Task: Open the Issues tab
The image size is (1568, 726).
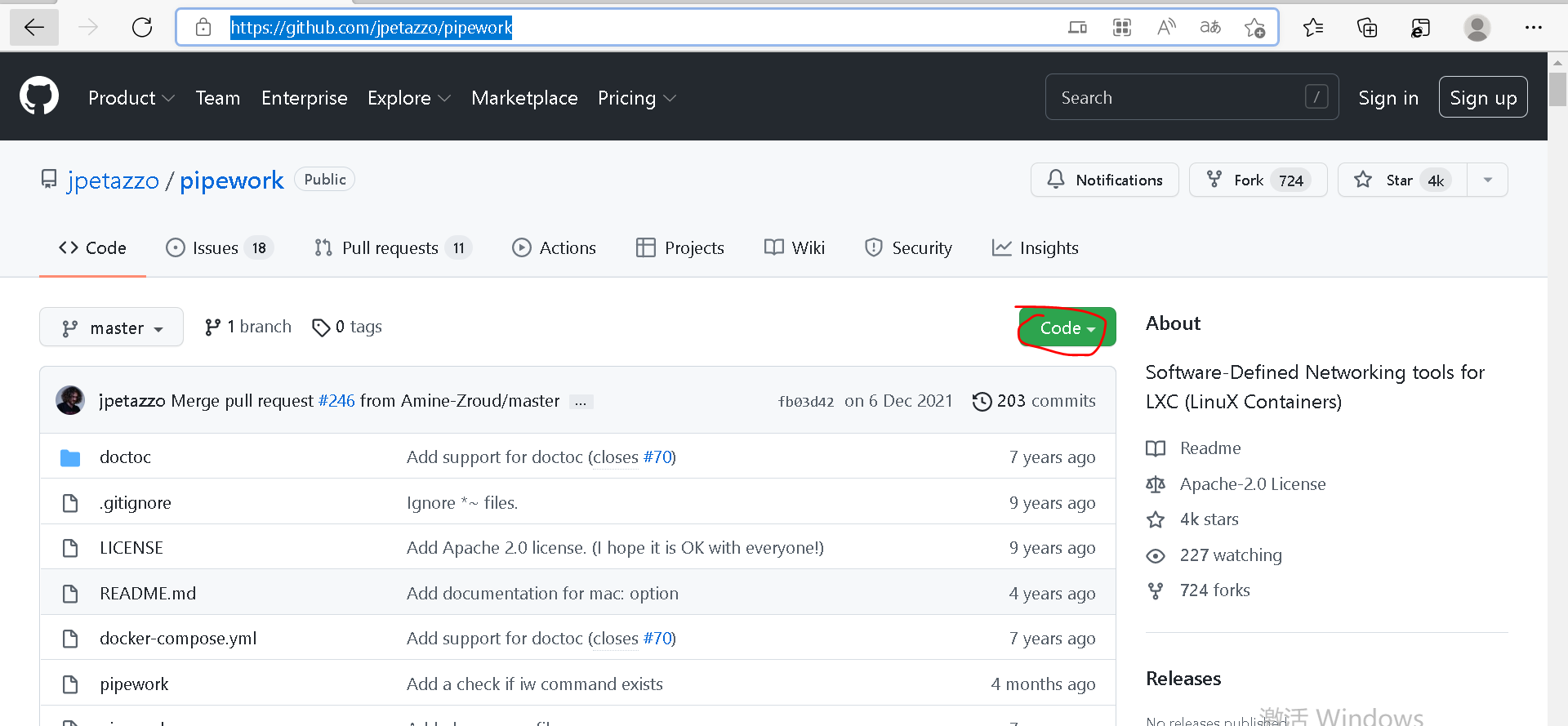Action: 219,248
